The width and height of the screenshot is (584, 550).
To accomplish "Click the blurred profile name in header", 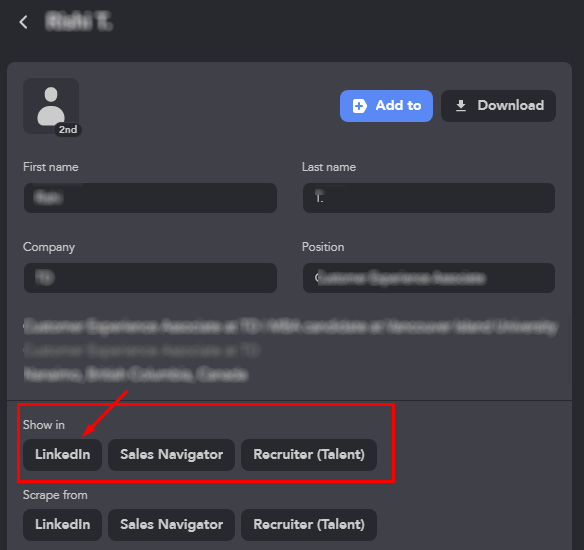I will 79,22.
